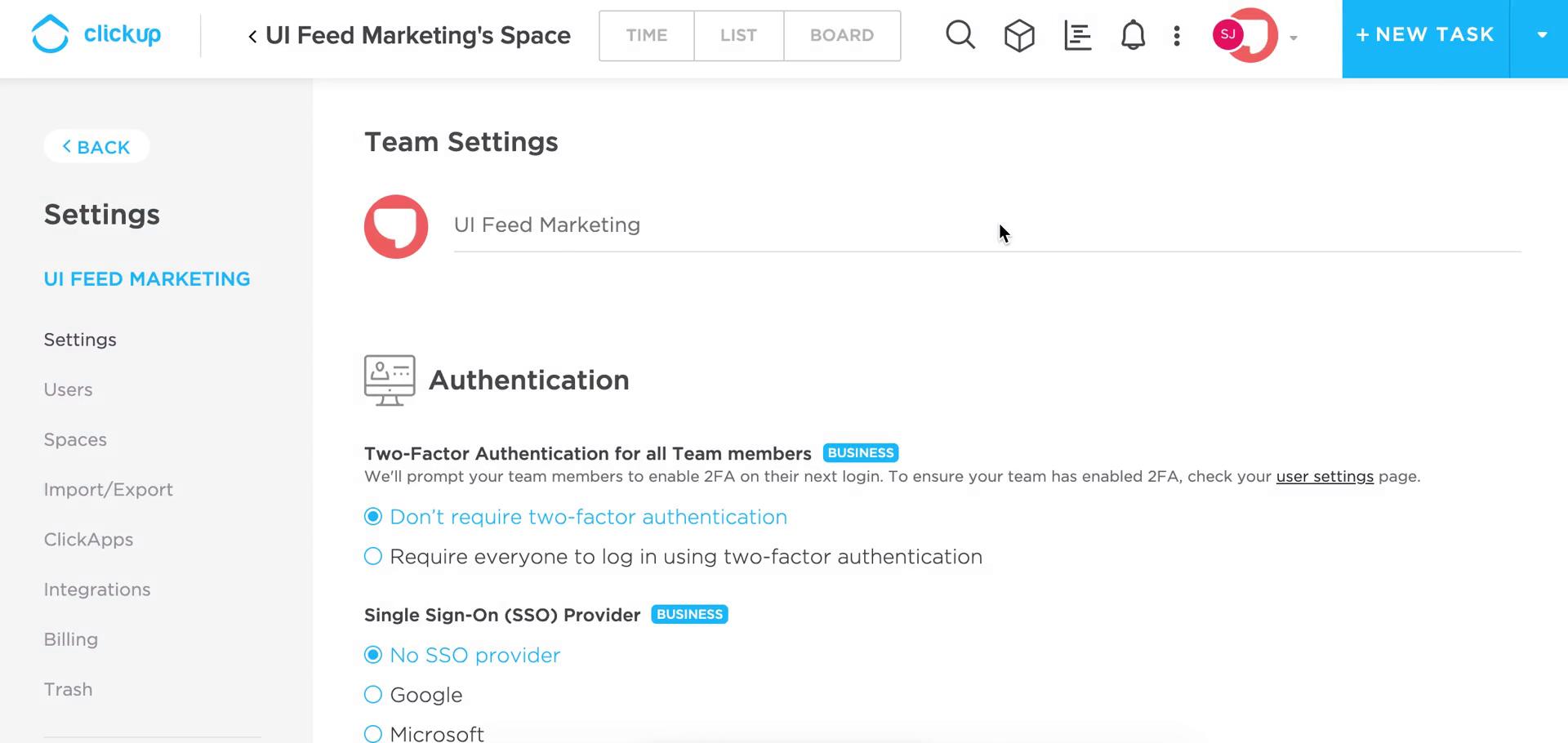The height and width of the screenshot is (743, 1568).
Task: Select No SSO provider option
Action: click(x=462, y=656)
